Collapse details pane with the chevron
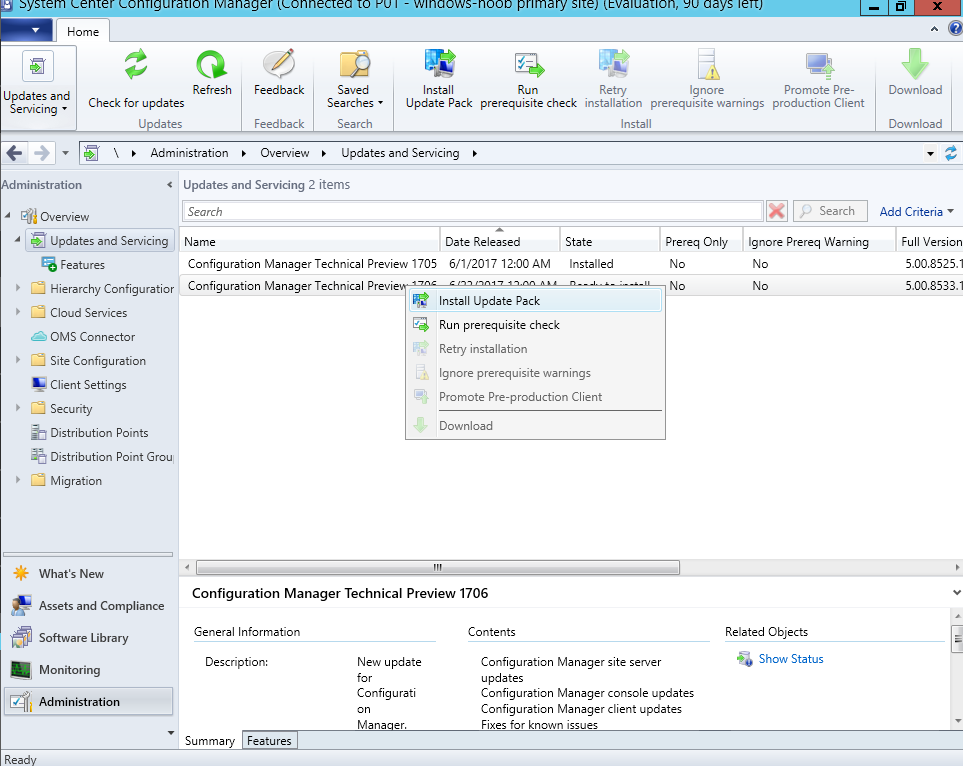 click(x=956, y=593)
